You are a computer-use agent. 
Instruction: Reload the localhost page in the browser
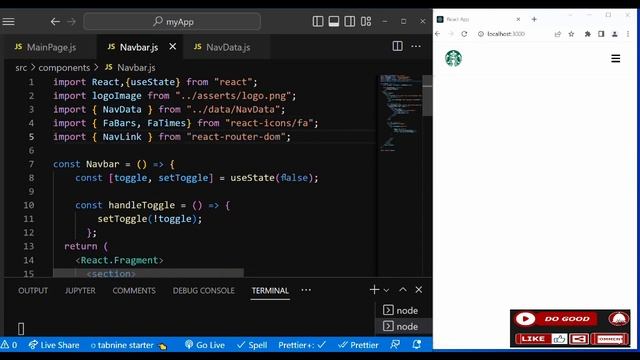click(x=464, y=34)
